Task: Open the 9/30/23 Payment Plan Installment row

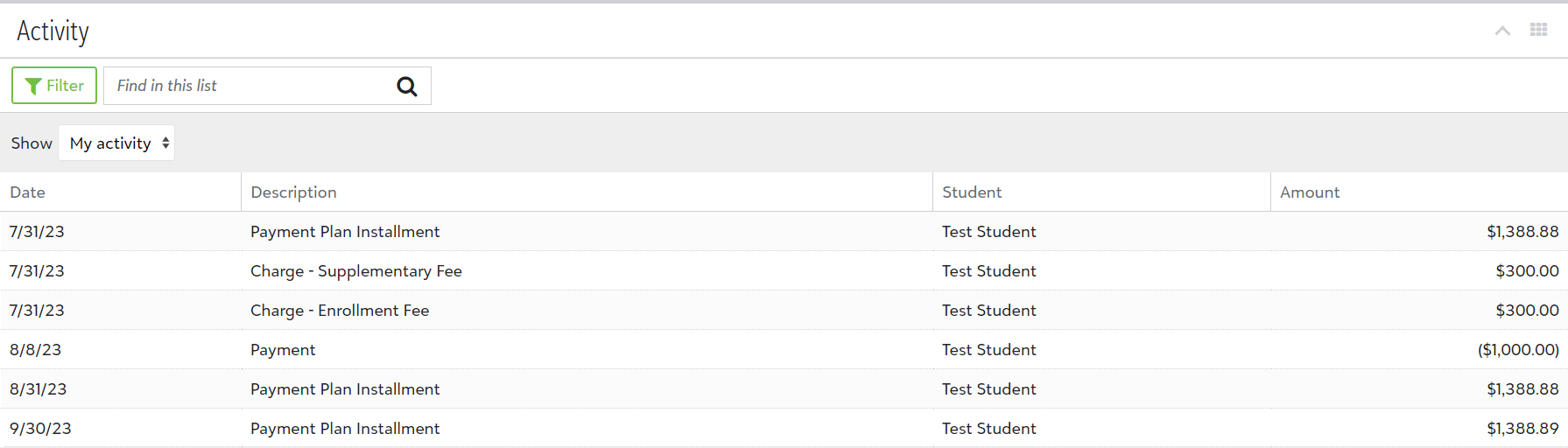Action: click(345, 429)
